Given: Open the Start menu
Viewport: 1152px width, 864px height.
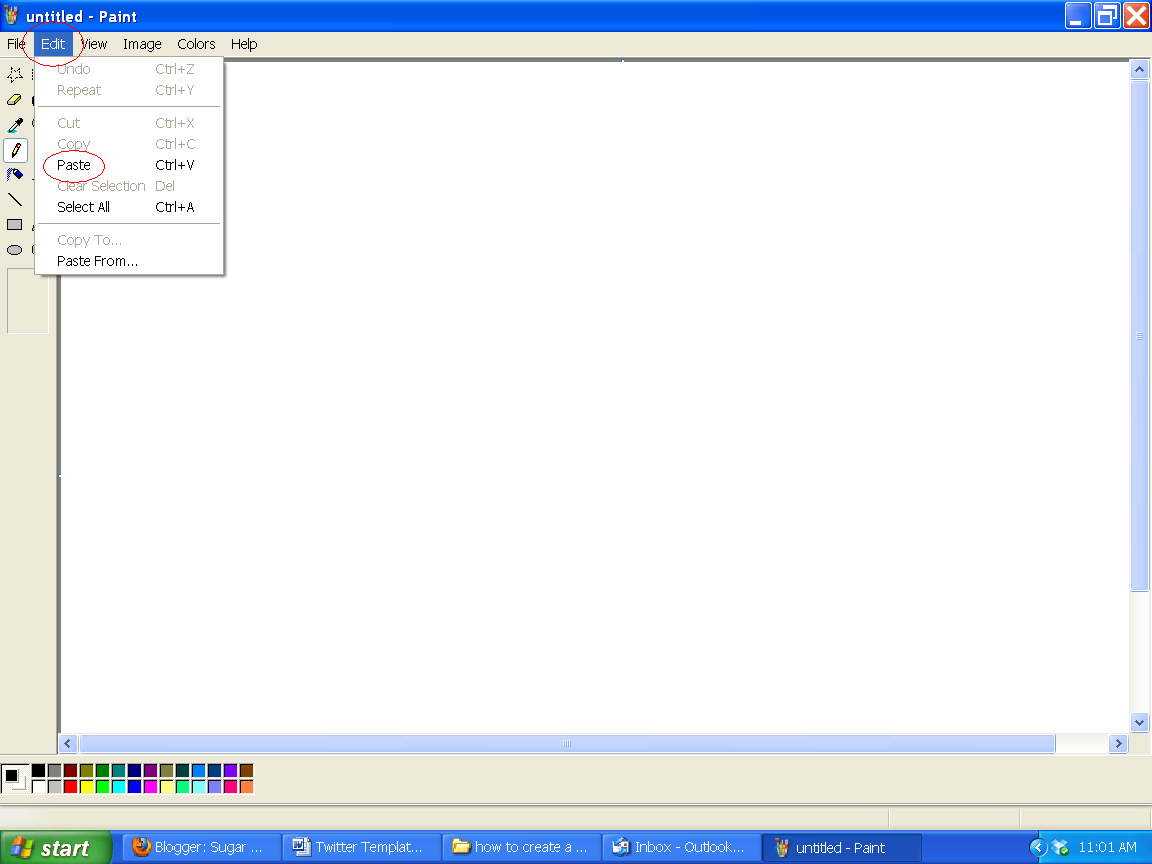Looking at the screenshot, I should [x=55, y=846].
